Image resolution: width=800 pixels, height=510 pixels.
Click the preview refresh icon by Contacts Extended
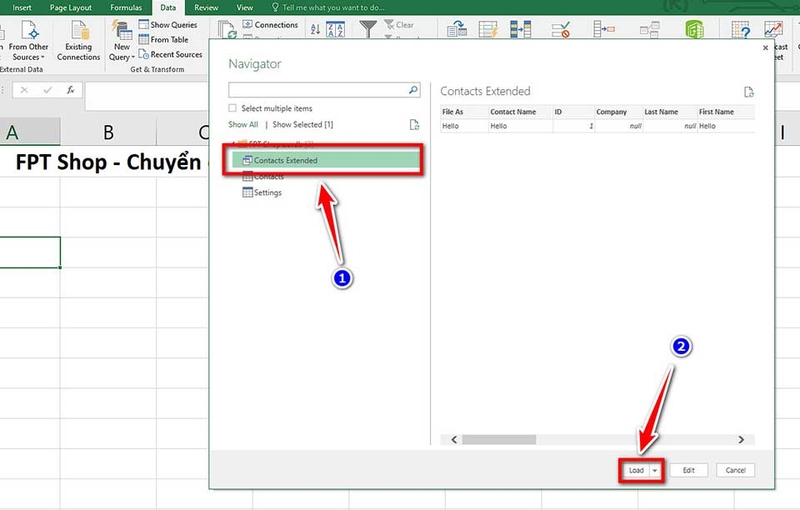(x=748, y=92)
